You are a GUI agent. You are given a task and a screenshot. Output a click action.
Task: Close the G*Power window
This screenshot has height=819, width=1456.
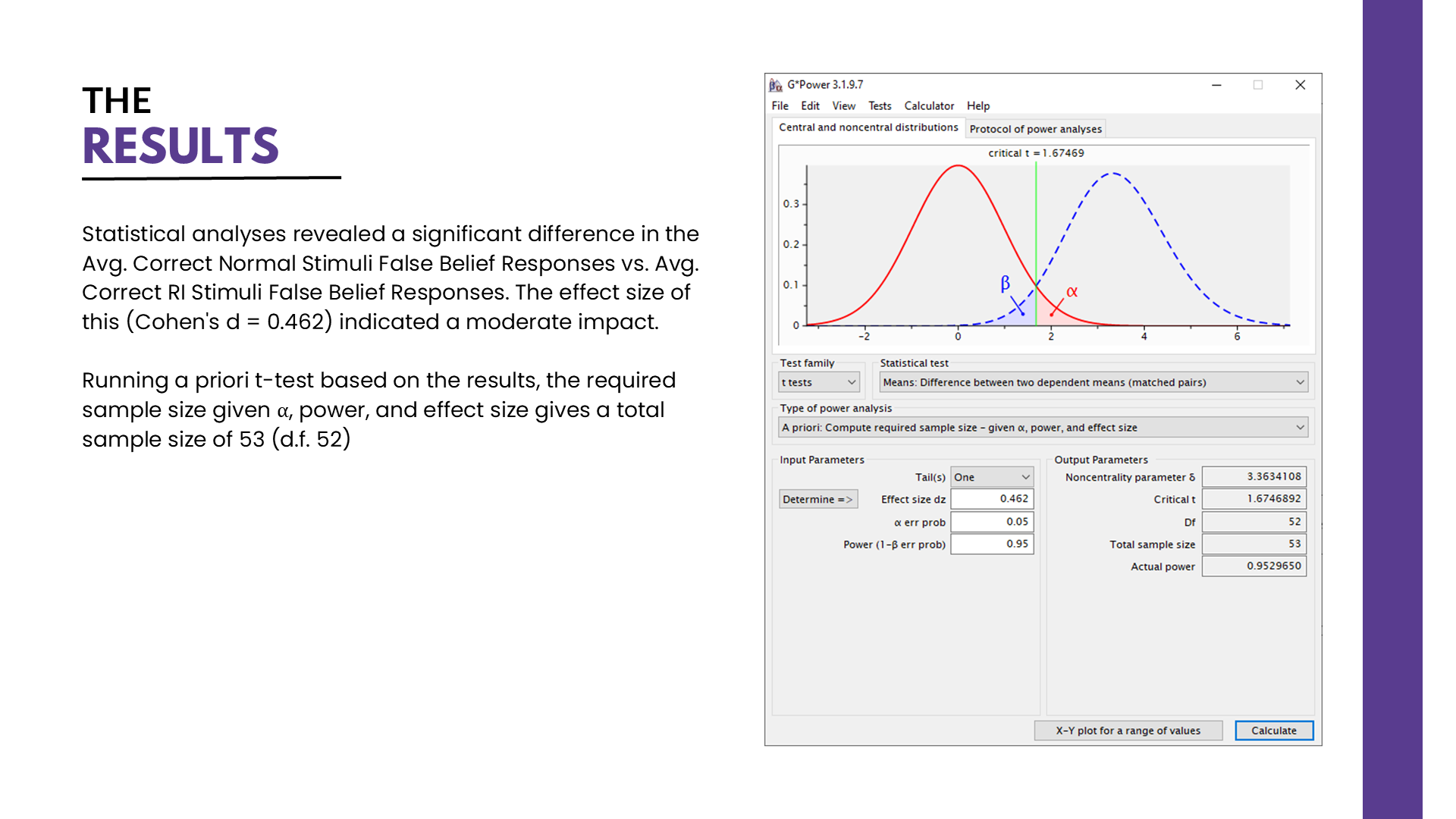coord(1300,85)
